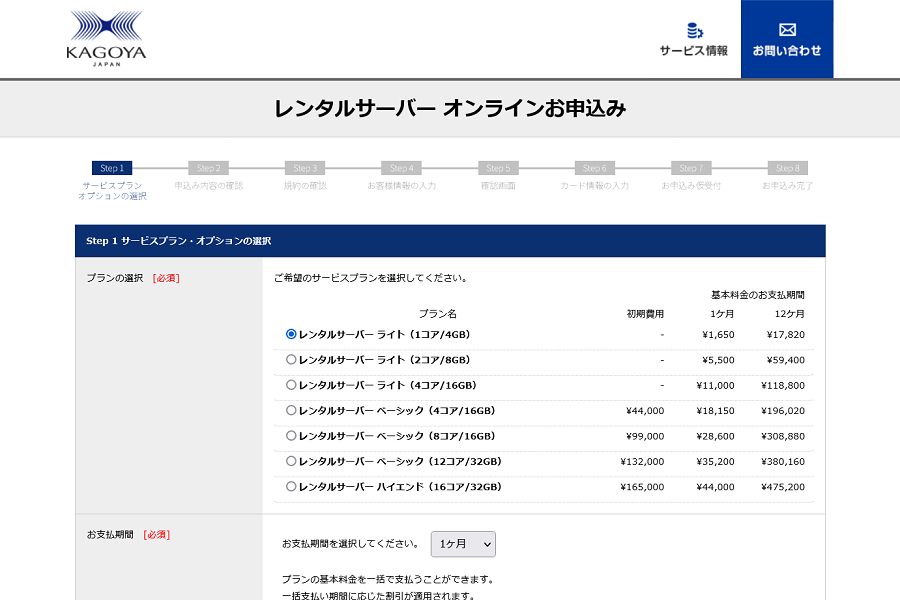Click the Step 1 サービスプラン・オプションの選択 header bar

click(450, 241)
